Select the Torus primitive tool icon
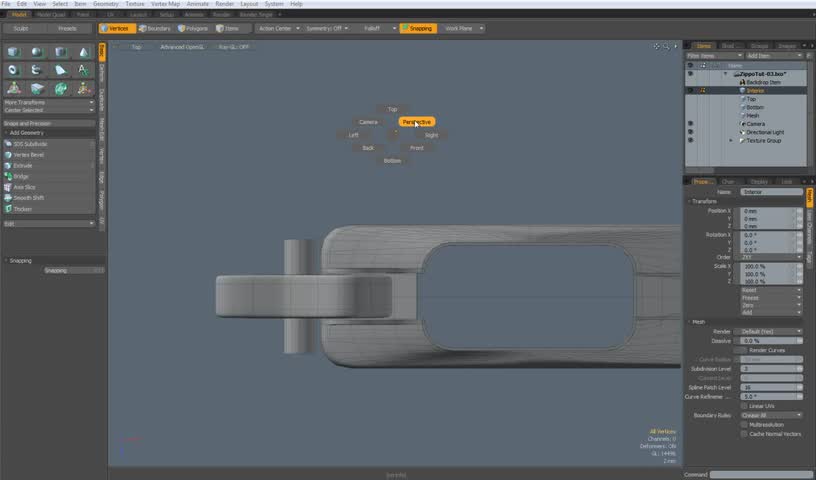 (x=14, y=70)
